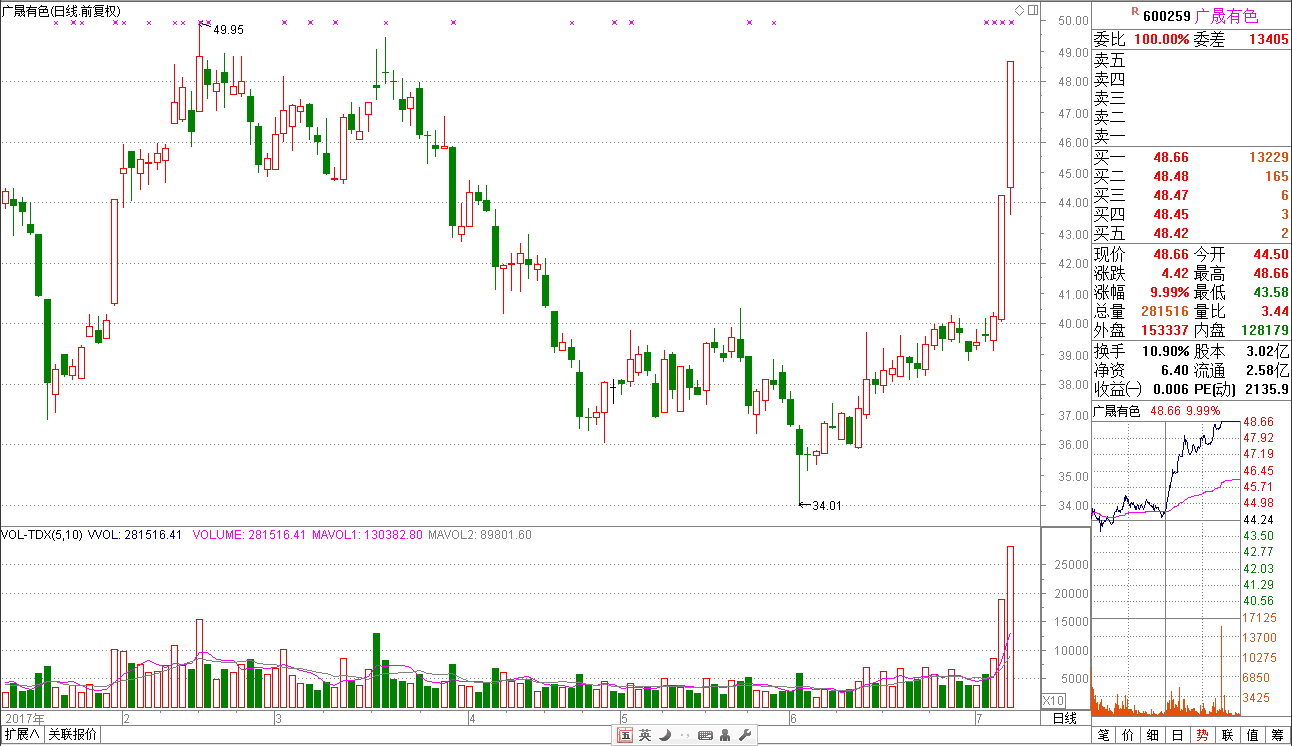Click the 外盘 value 153337
This screenshot has height=746, width=1292.
(x=1164, y=330)
